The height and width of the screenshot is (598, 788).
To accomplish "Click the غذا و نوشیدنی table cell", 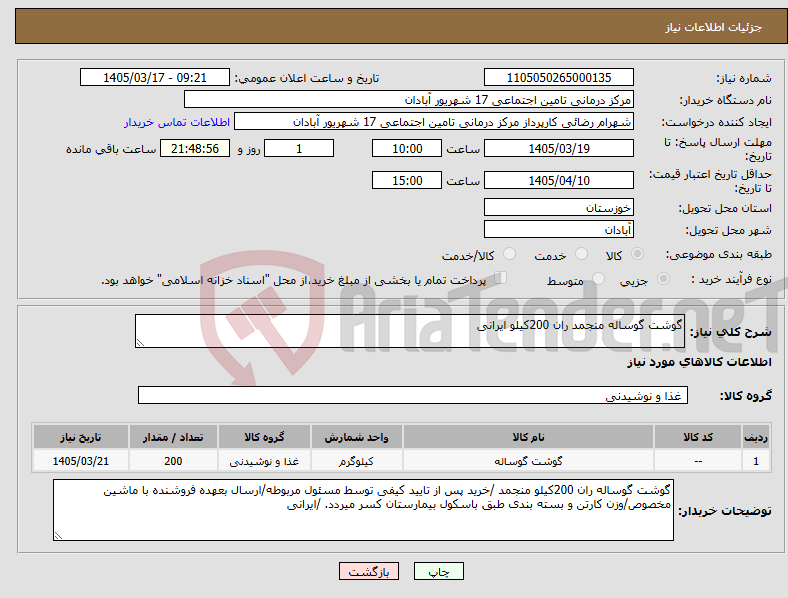I will coord(264,461).
